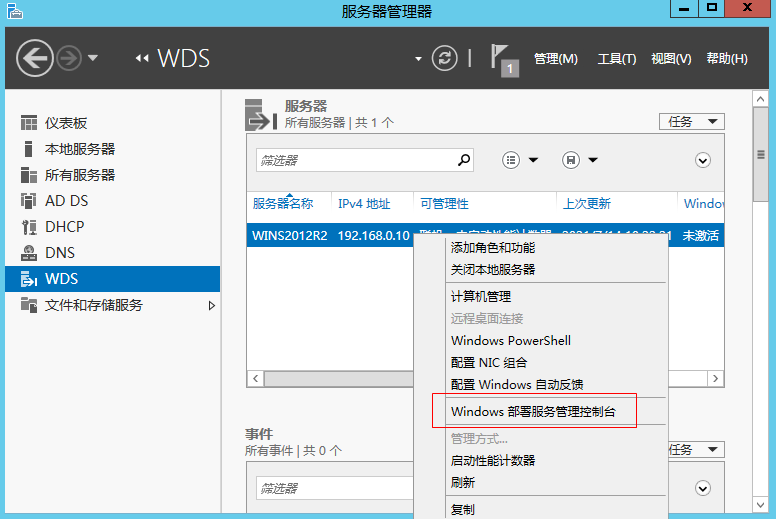The width and height of the screenshot is (776, 519).
Task: Click the Server Manager title bar icon
Action: coord(15,10)
